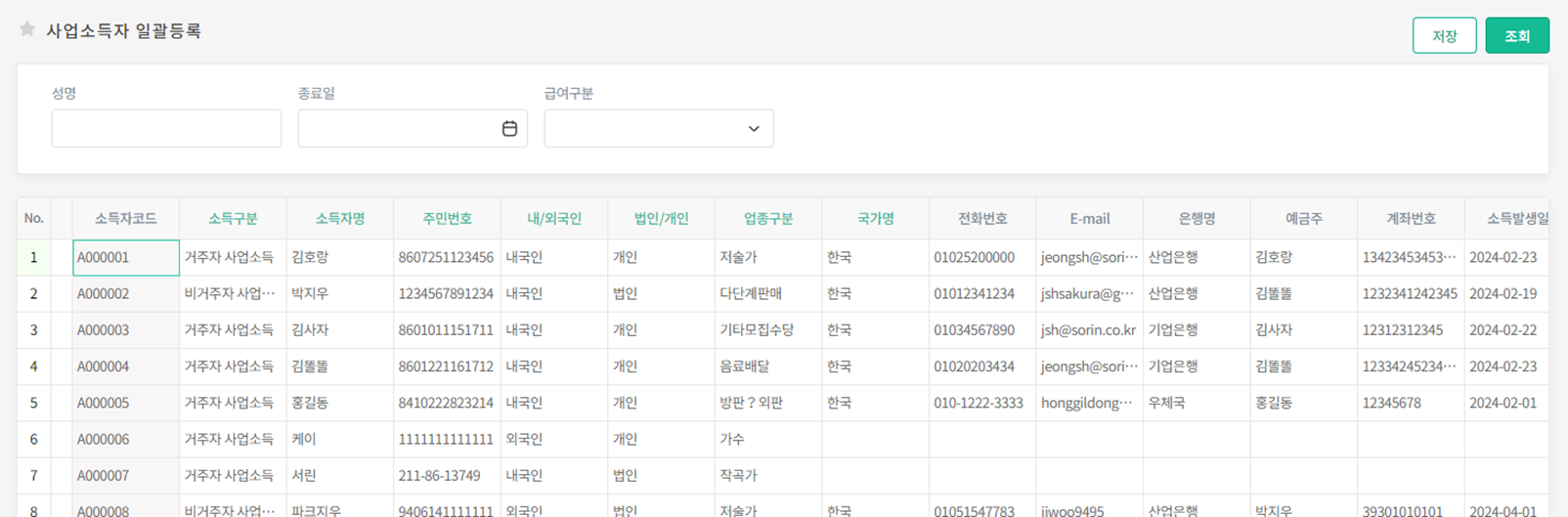Screen dimensions: 1568x517
Task: Click the favorite star icon beside the title
Action: tap(27, 29)
